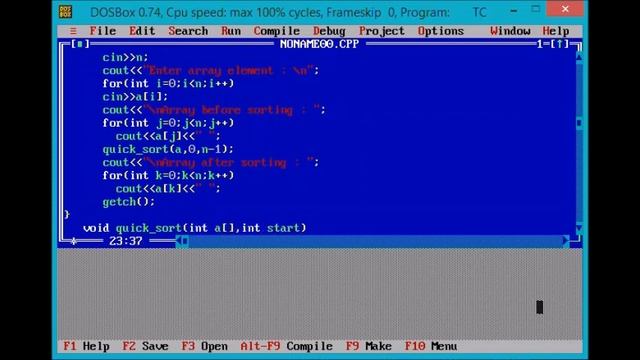Screen dimensions: 640x360
Task: Click F2 Save in status bar
Action: coord(145,346)
